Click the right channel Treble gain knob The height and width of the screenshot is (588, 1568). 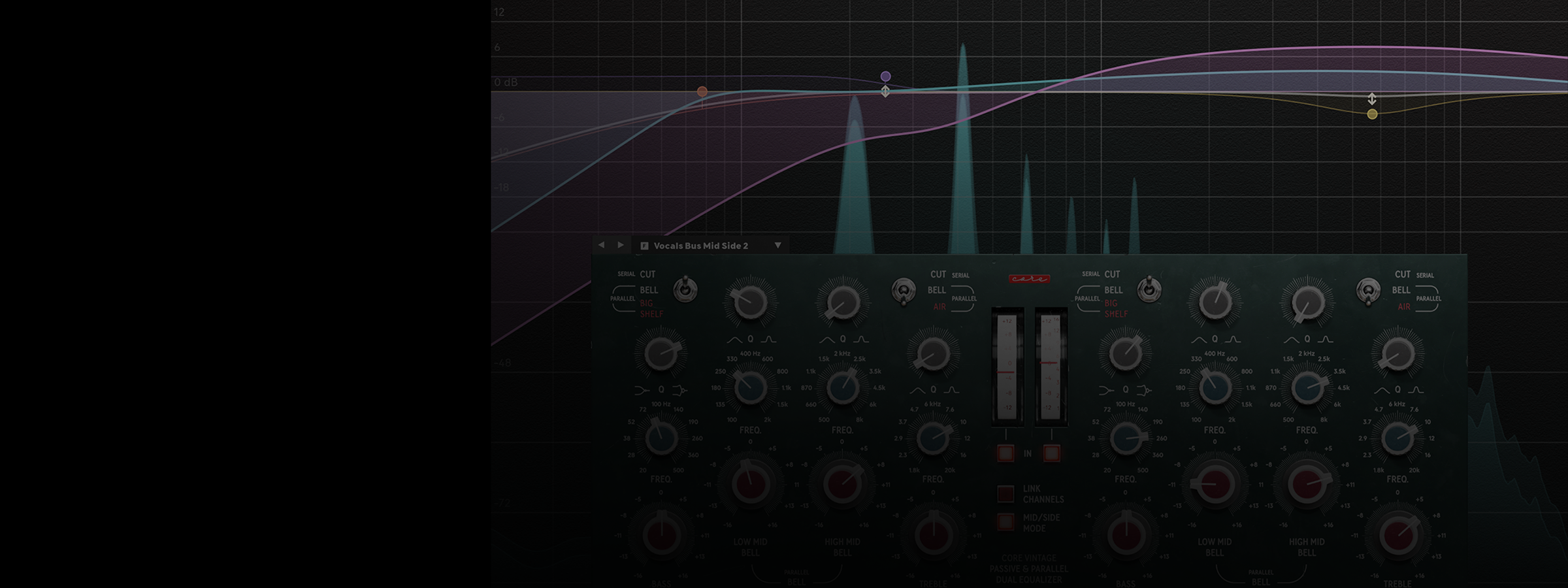click(x=1397, y=535)
